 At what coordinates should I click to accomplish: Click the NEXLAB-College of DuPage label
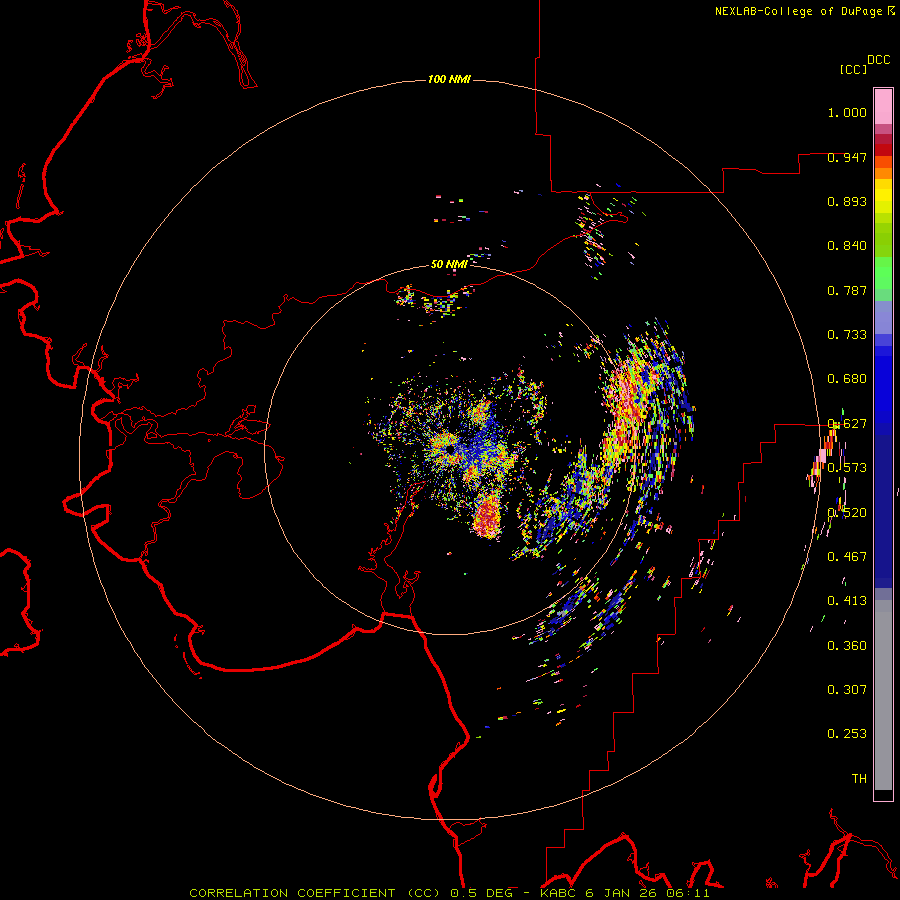[798, 11]
